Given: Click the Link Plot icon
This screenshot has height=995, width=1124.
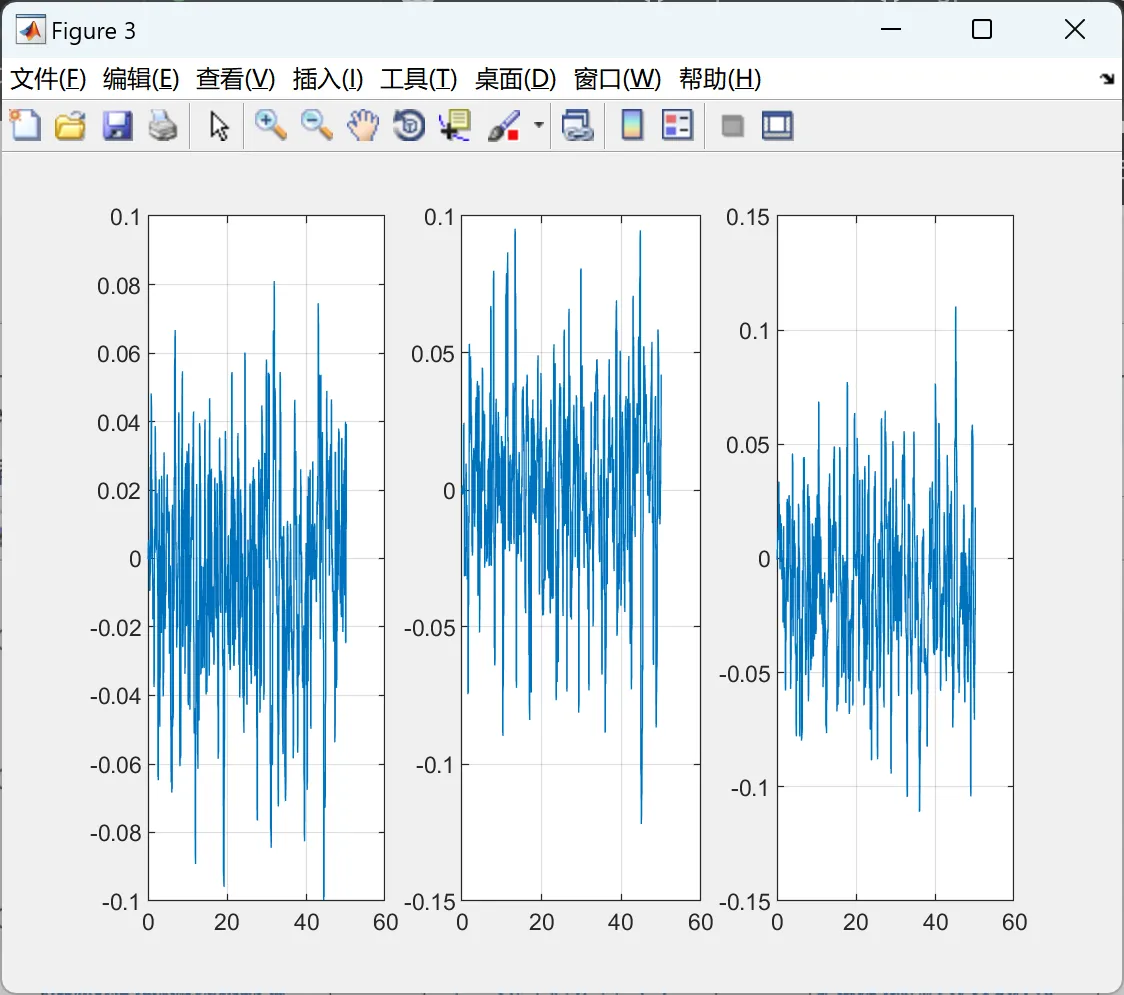Looking at the screenshot, I should [578, 125].
